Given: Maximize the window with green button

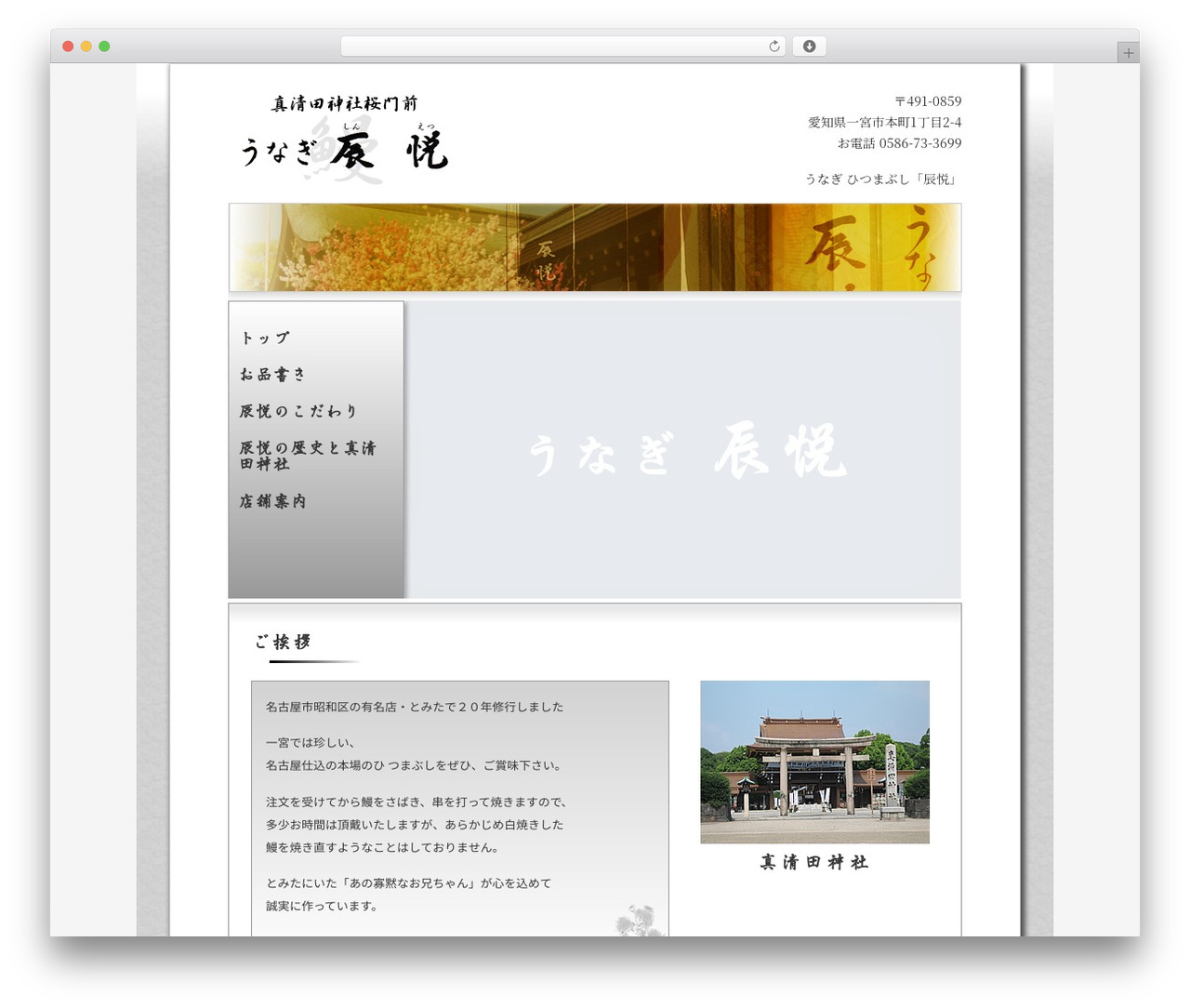Looking at the screenshot, I should pyautogui.click(x=104, y=46).
